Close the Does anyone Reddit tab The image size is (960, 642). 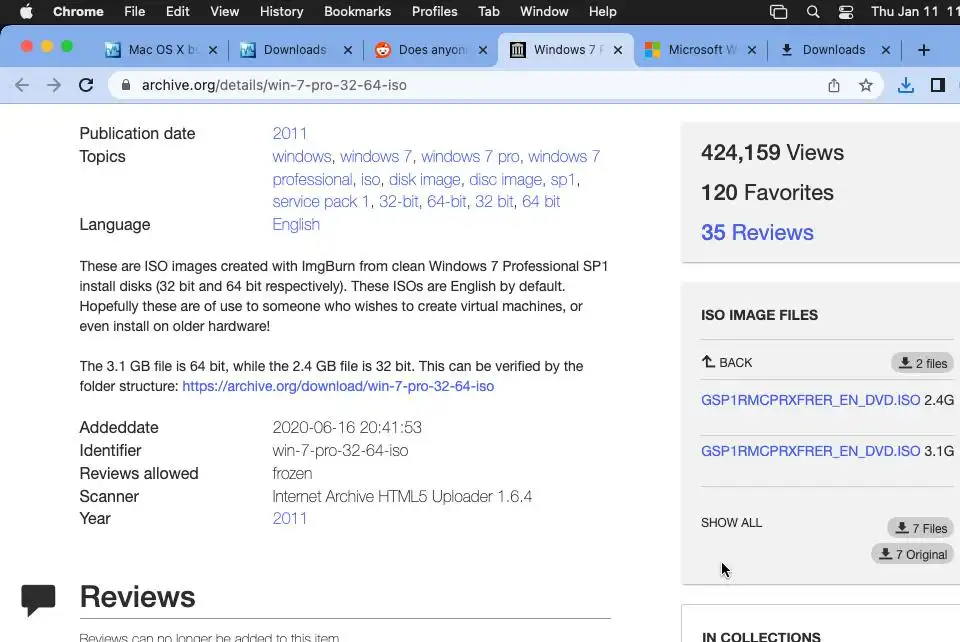point(483,50)
